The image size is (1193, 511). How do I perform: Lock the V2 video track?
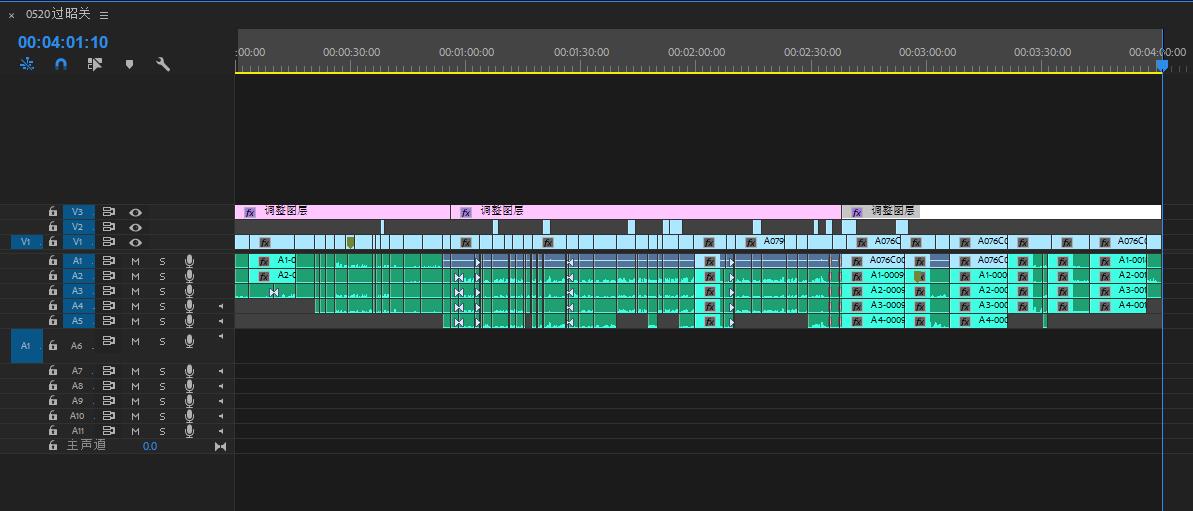[52, 227]
